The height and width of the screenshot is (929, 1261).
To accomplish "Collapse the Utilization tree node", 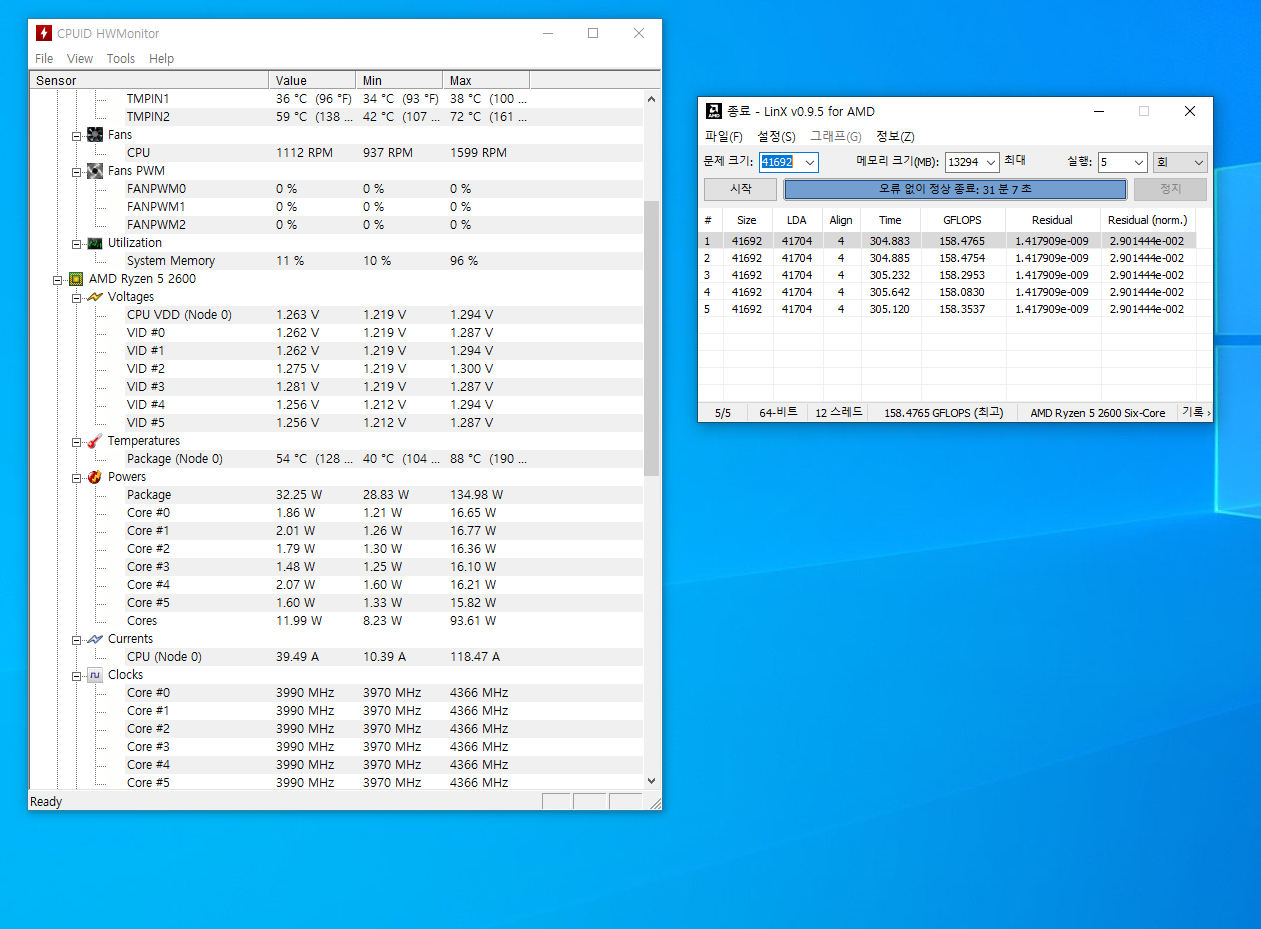I will coord(77,243).
